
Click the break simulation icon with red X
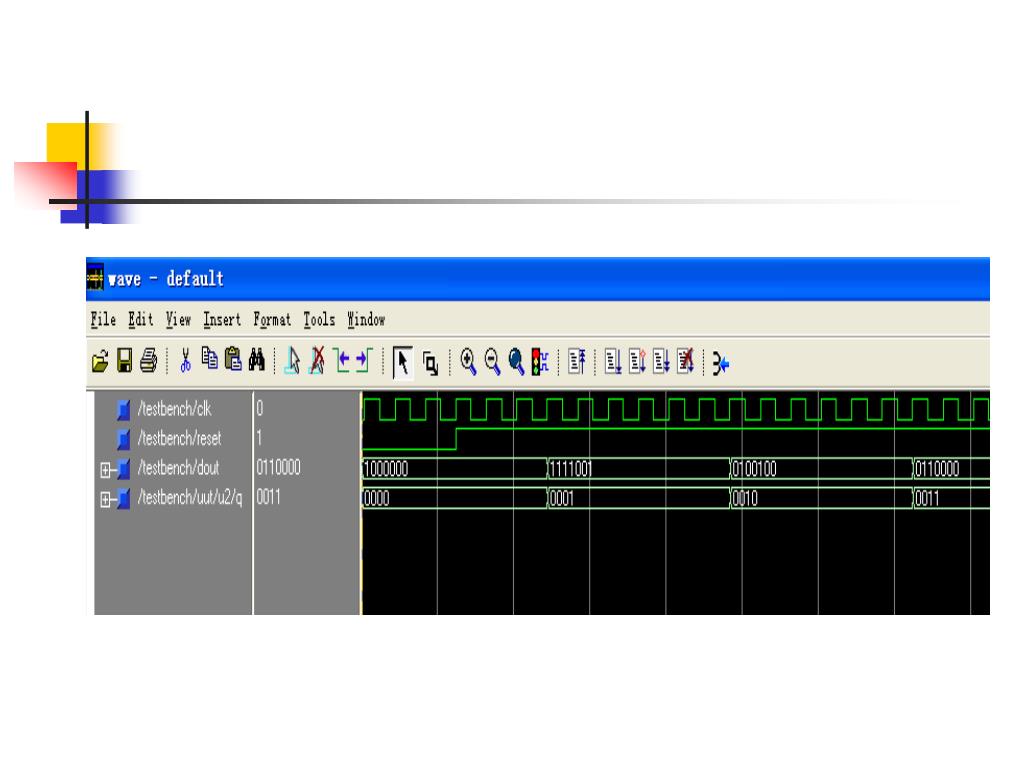(x=685, y=361)
